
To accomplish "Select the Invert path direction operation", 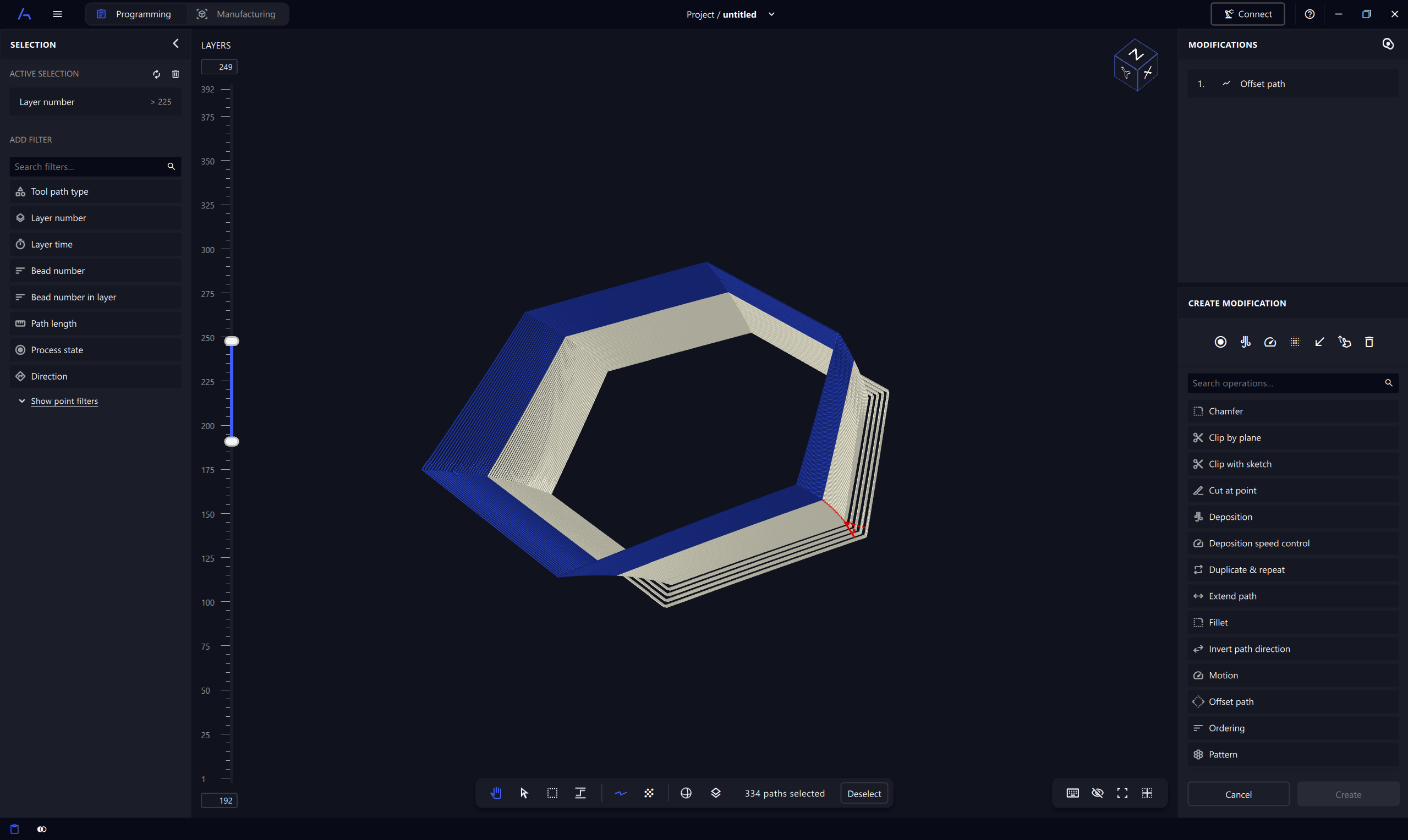I will [x=1292, y=649].
